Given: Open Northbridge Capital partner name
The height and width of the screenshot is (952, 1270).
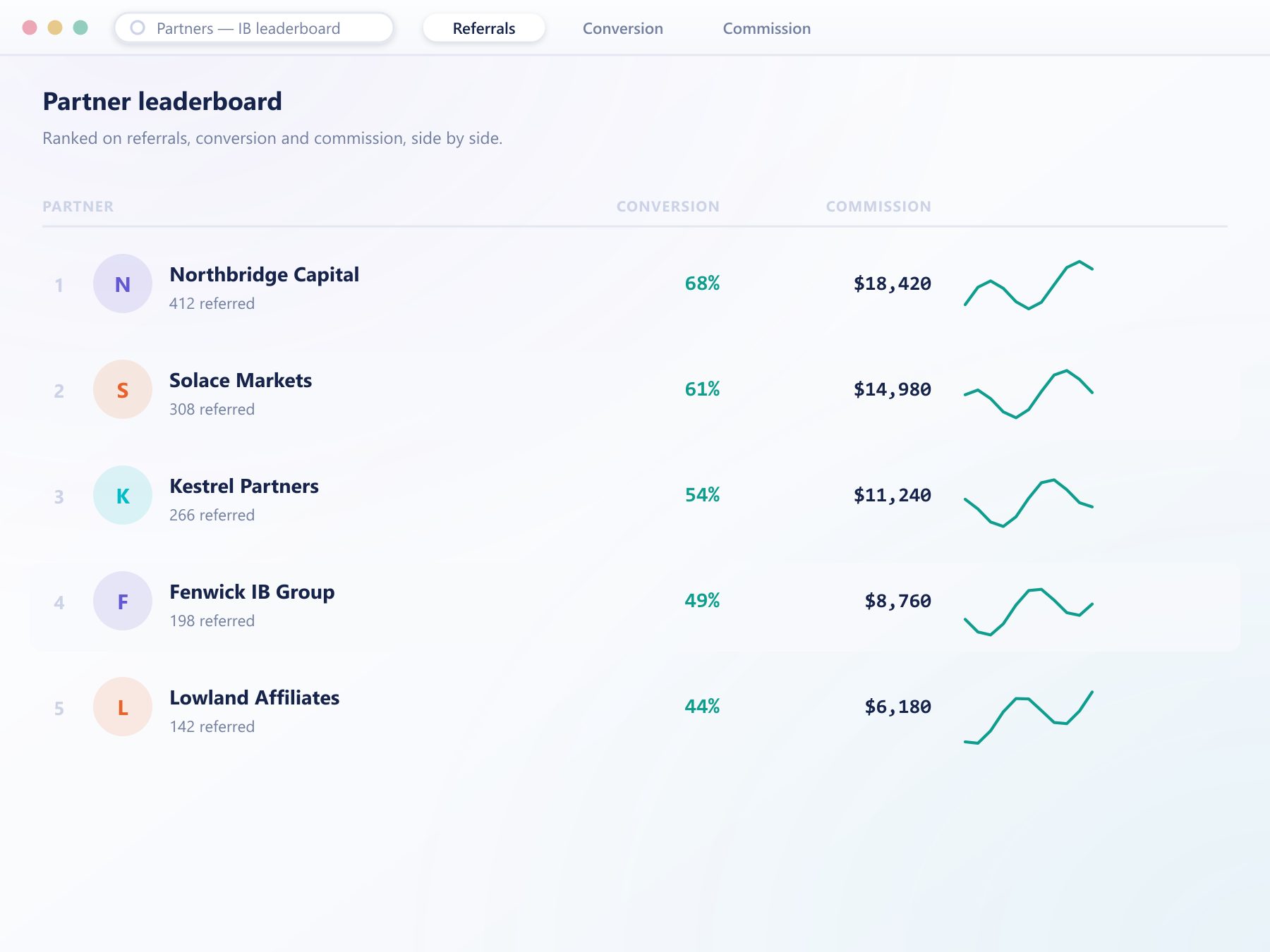Looking at the screenshot, I should click(x=265, y=275).
